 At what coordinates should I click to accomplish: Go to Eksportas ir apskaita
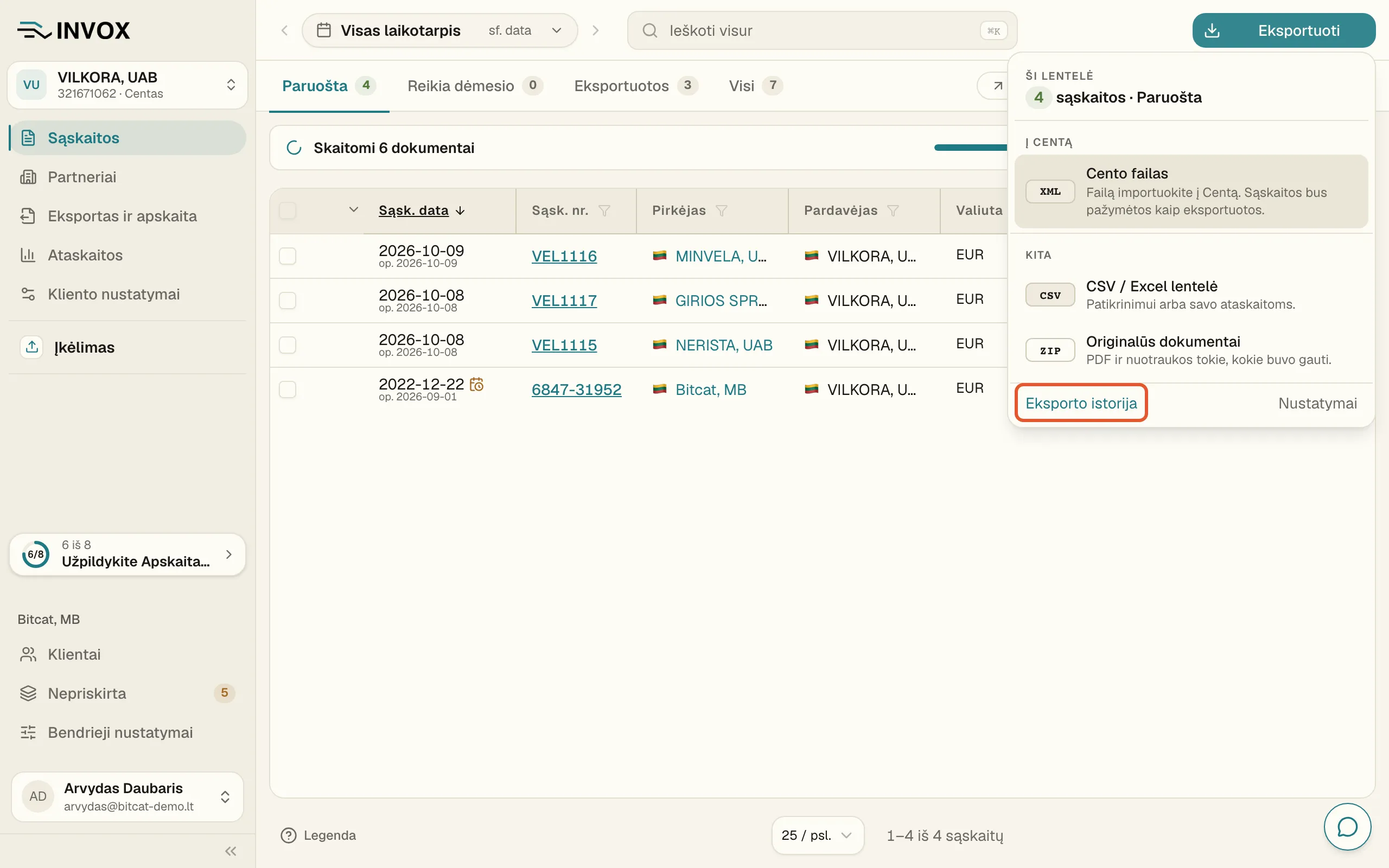(x=128, y=216)
